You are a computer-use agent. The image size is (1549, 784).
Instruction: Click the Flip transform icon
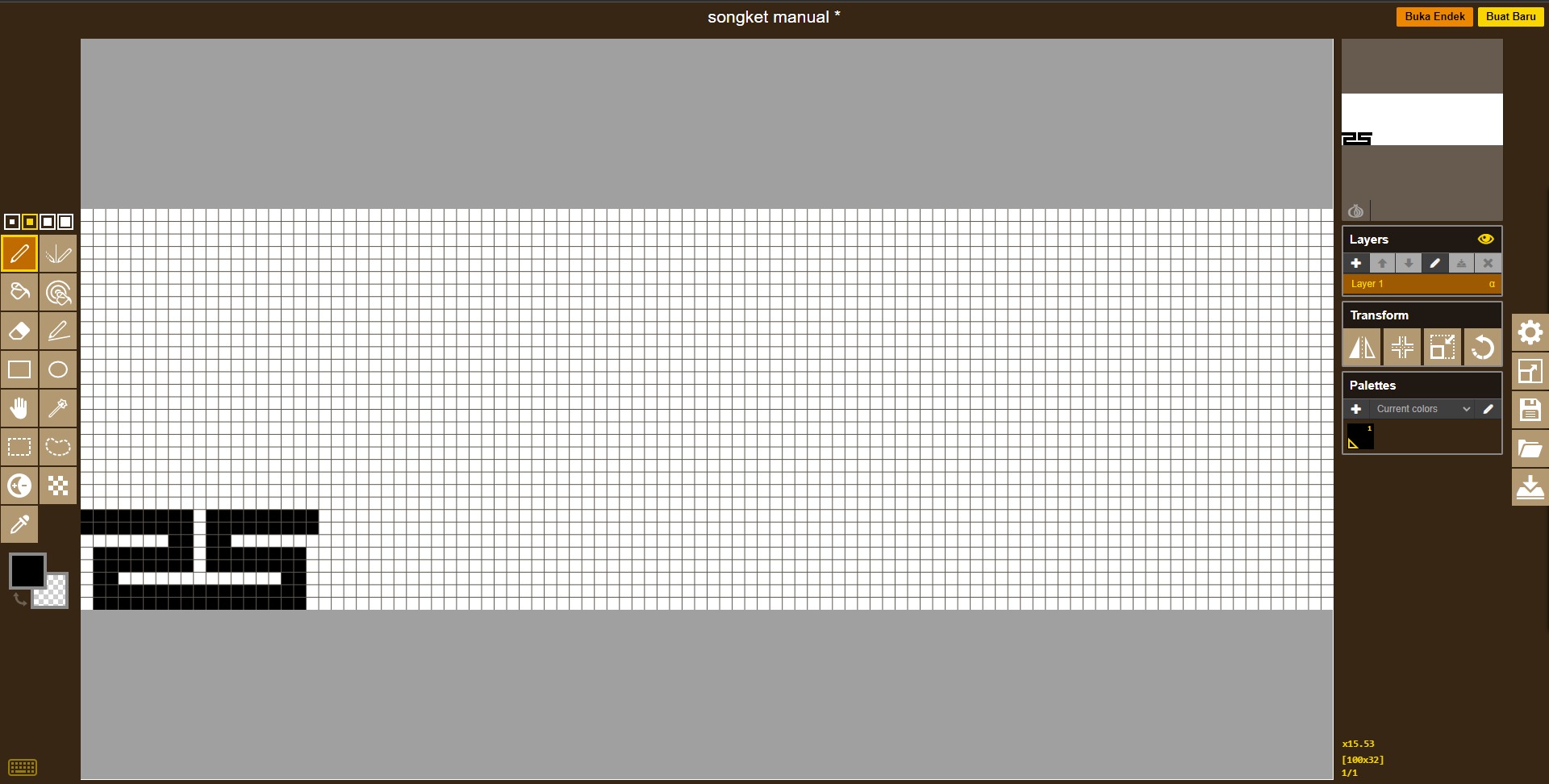tap(1362, 348)
